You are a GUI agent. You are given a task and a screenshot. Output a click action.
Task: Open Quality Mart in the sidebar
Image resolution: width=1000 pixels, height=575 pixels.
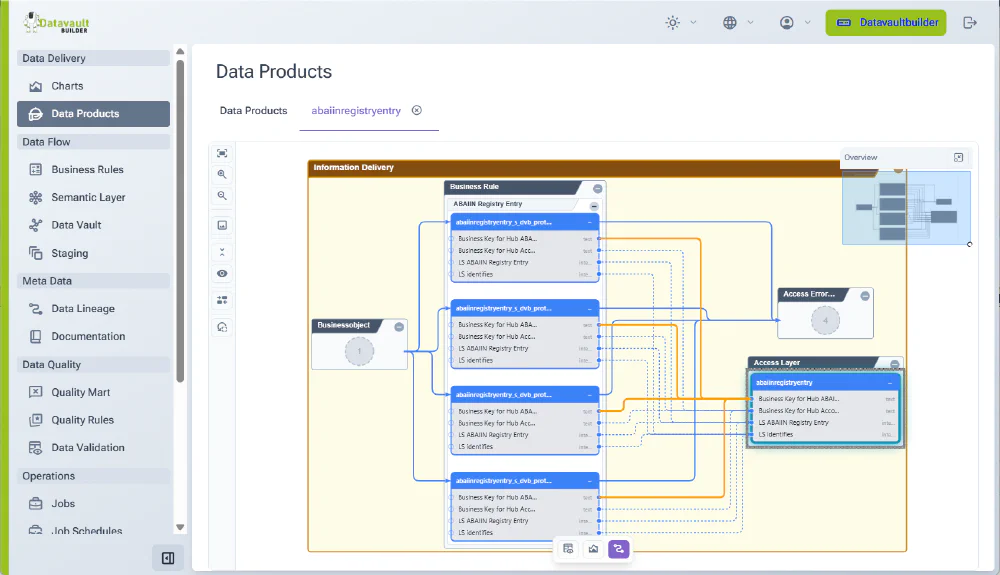[93, 393]
